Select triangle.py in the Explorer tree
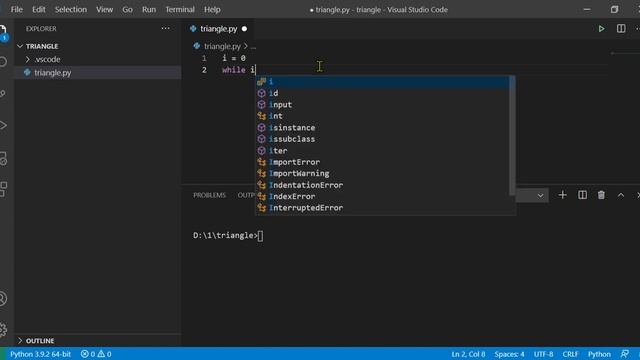Image resolution: width=640 pixels, height=360 pixels. [98, 73]
